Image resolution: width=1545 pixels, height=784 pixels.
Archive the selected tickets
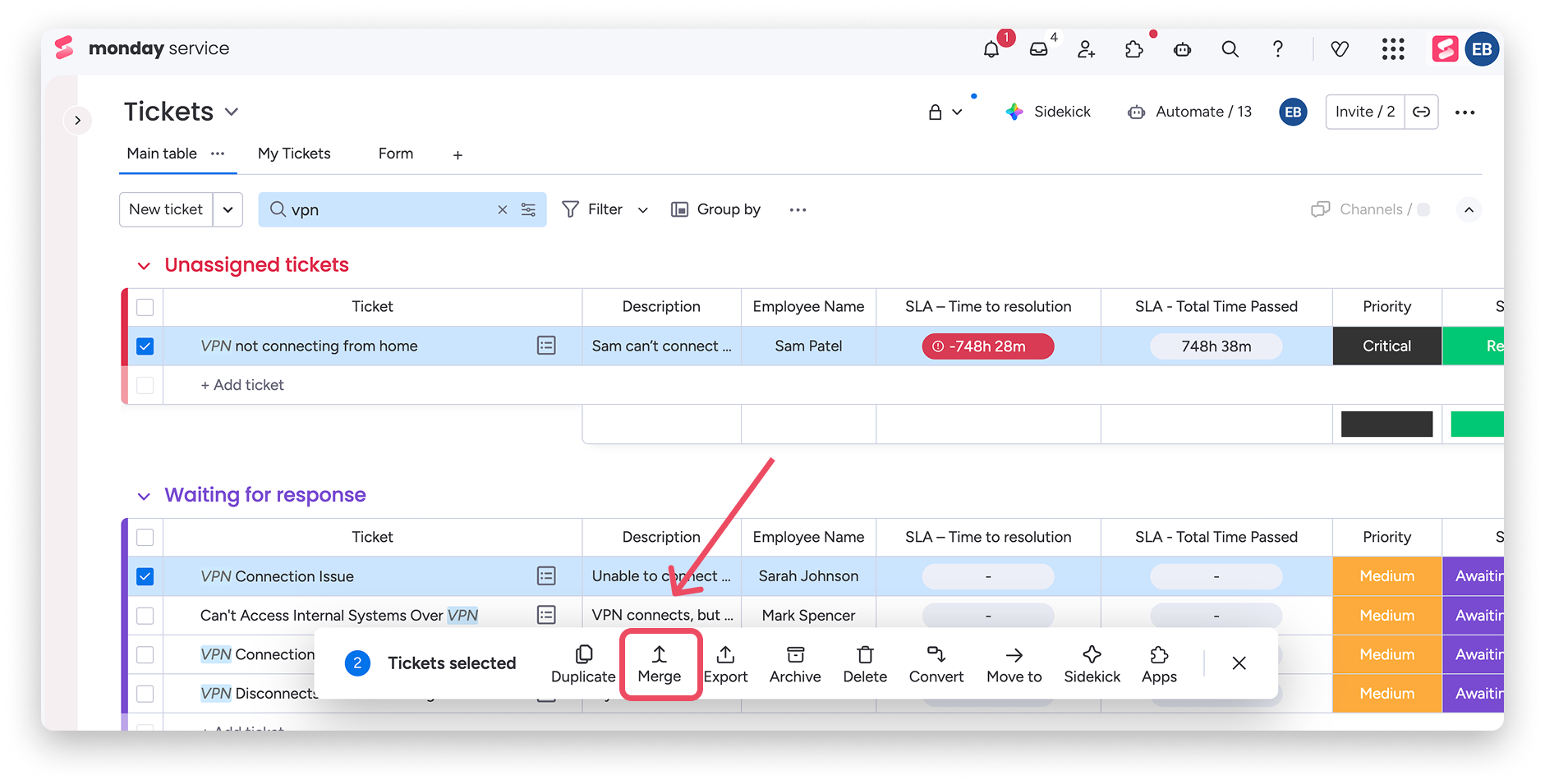pos(795,664)
